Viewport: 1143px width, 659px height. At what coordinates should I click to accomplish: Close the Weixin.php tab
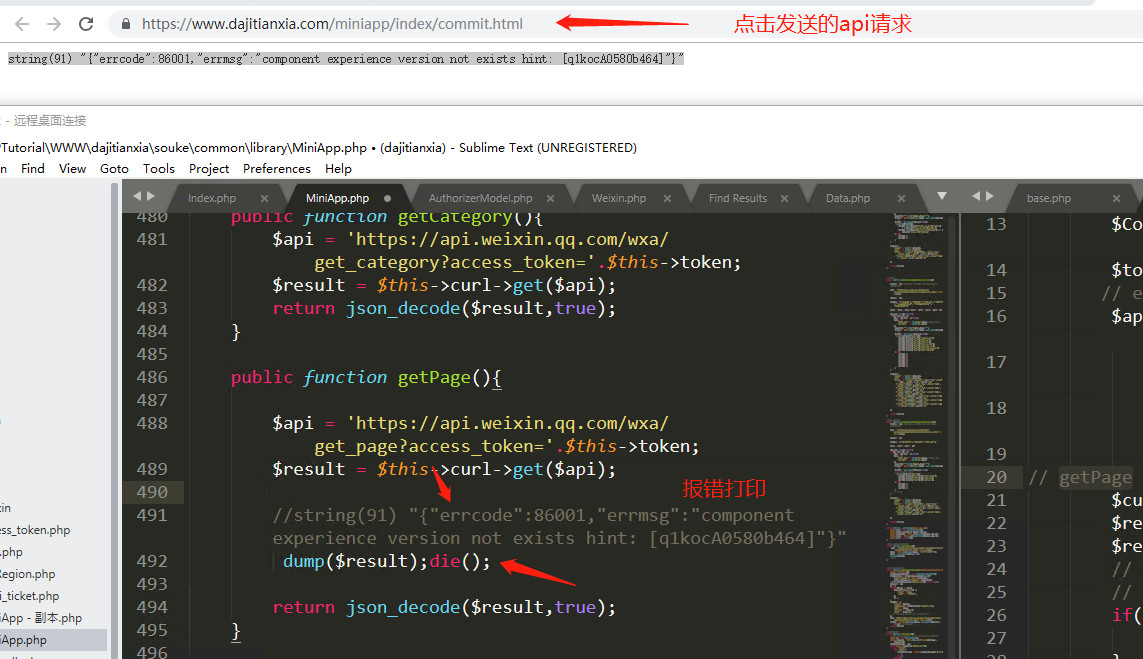pos(667,198)
